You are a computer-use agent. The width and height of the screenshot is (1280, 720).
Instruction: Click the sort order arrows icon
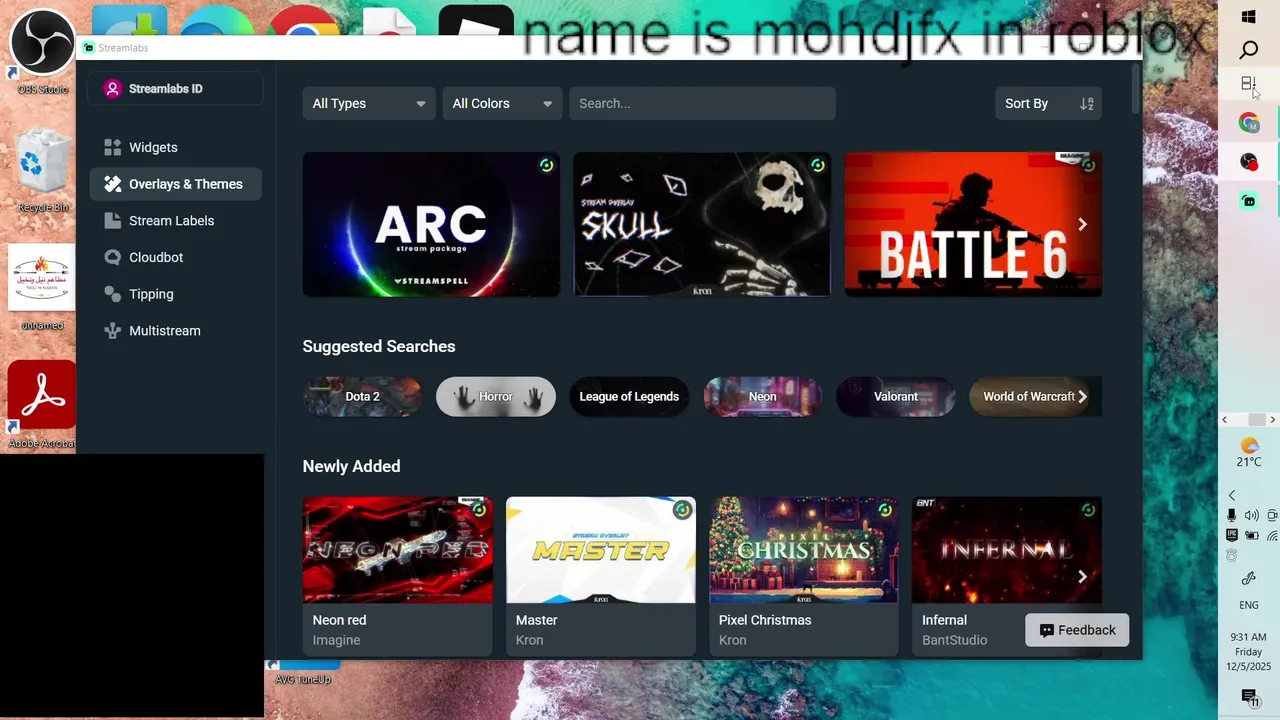pos(1087,103)
